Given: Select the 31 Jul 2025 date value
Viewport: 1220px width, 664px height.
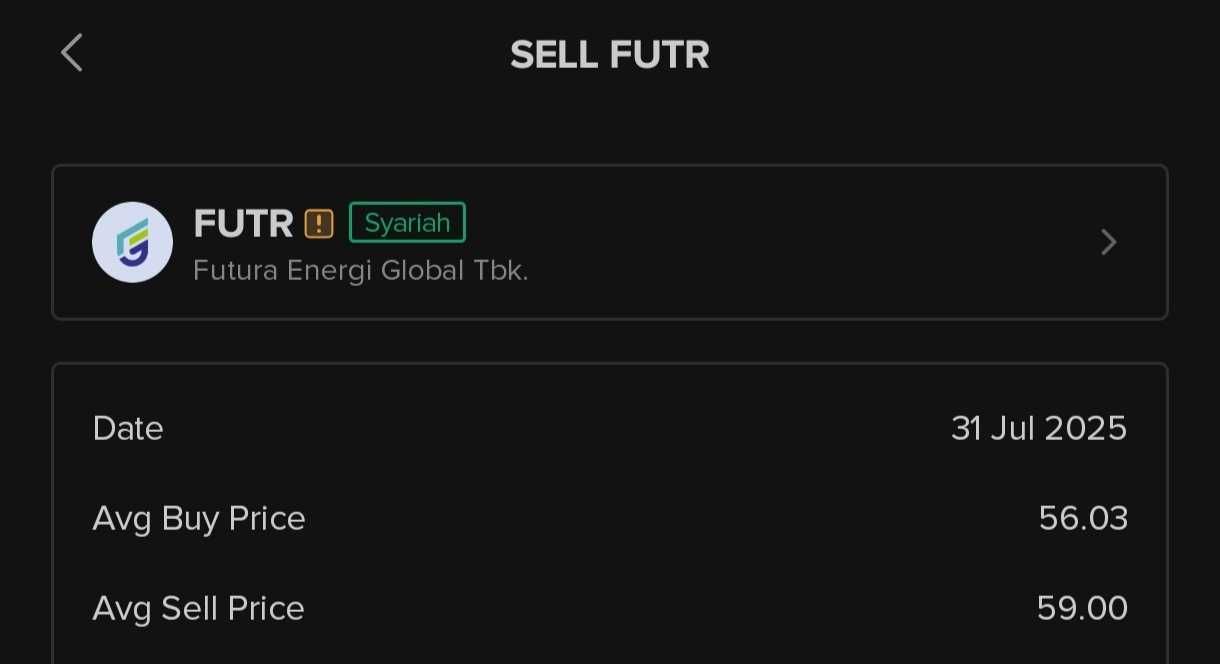Looking at the screenshot, I should 1039,428.
